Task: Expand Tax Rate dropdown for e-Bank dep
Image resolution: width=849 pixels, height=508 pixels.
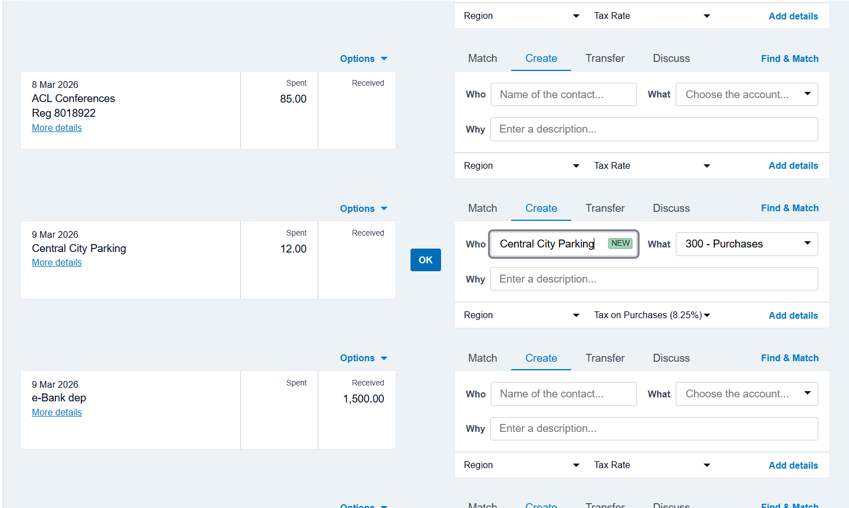Action: pos(652,465)
